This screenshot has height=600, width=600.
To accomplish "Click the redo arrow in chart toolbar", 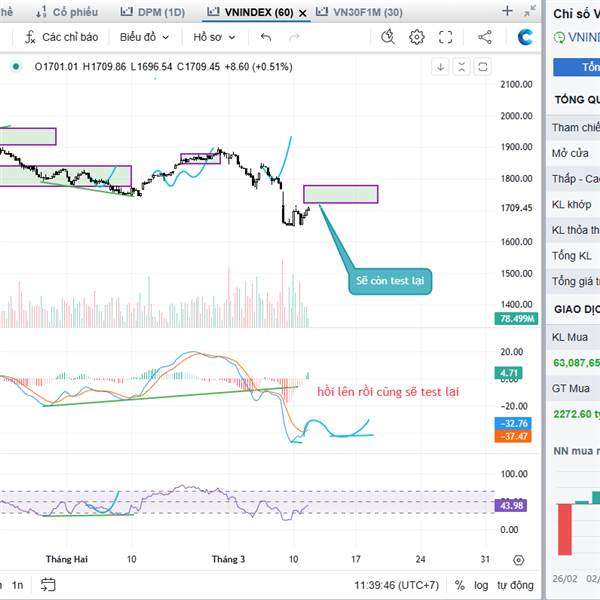I will point(294,37).
